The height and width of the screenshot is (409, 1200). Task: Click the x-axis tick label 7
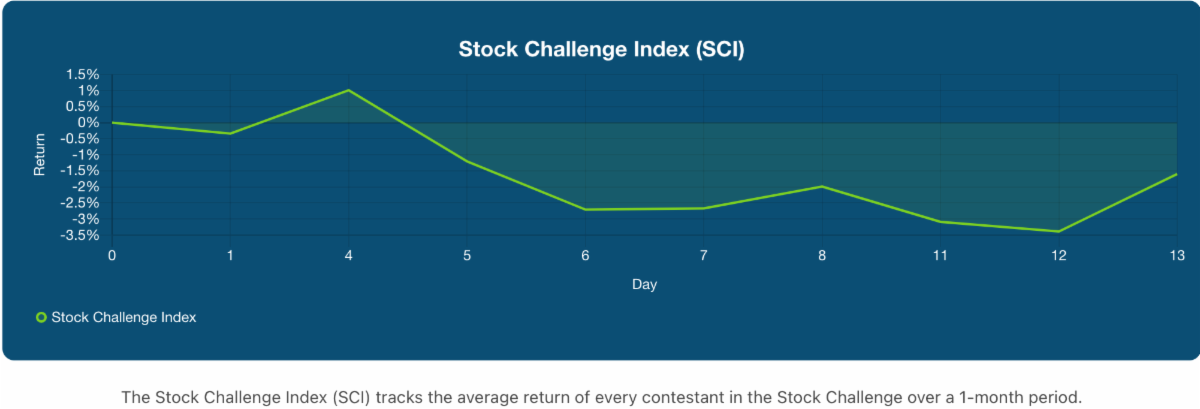pyautogui.click(x=704, y=255)
